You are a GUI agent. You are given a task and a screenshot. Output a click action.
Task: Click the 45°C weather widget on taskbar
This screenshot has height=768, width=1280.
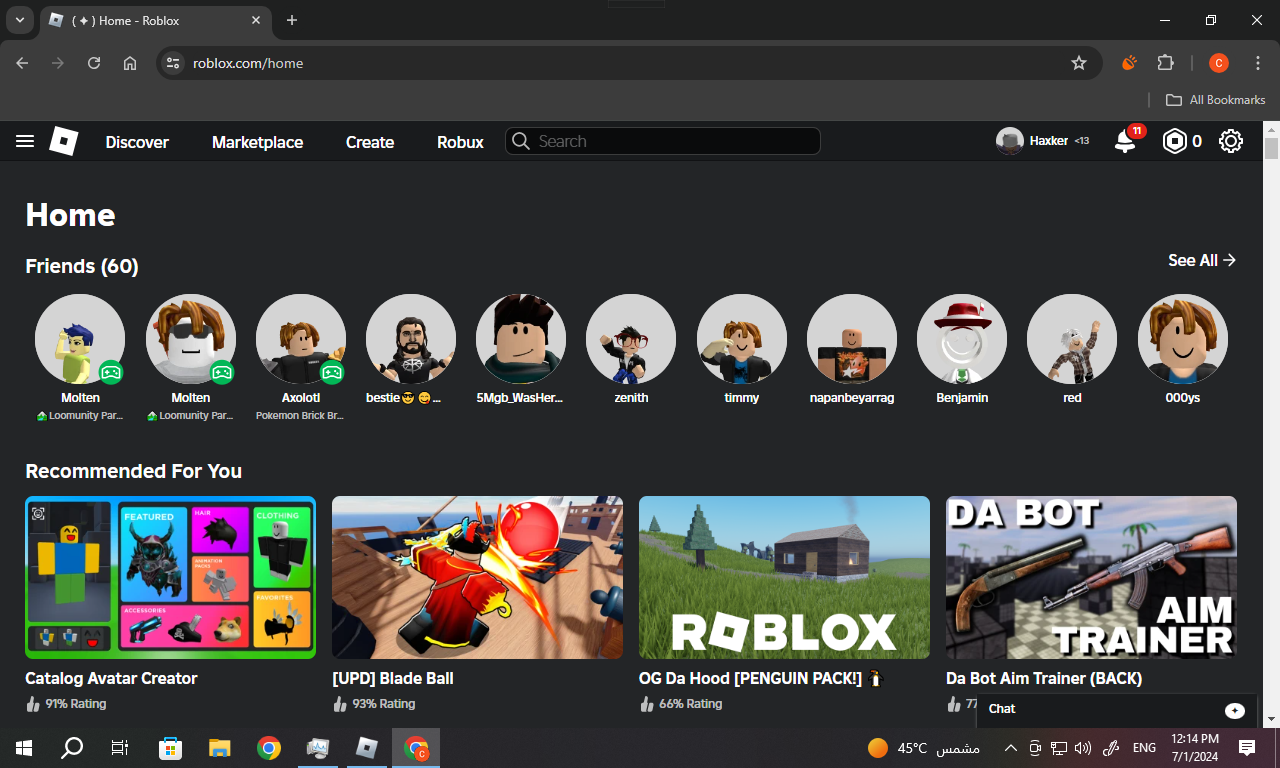923,748
